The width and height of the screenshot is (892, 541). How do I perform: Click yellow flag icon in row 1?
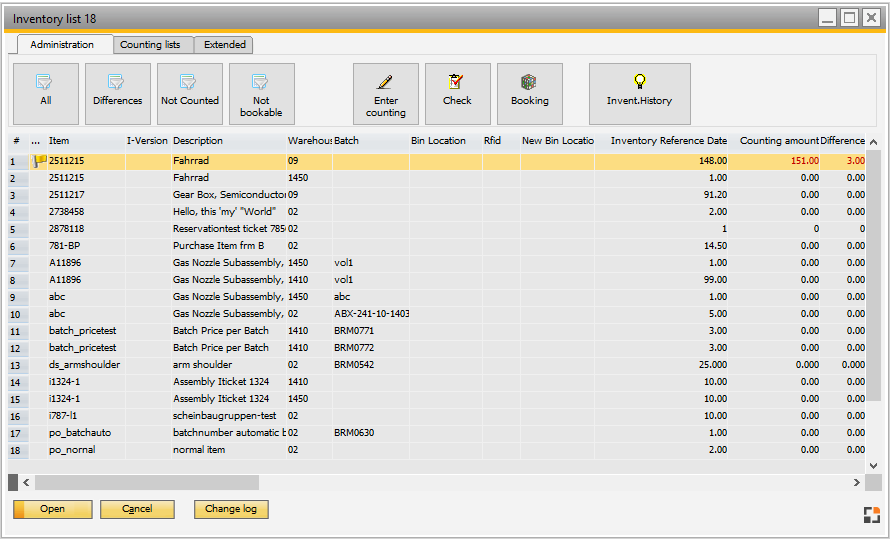tap(40, 160)
